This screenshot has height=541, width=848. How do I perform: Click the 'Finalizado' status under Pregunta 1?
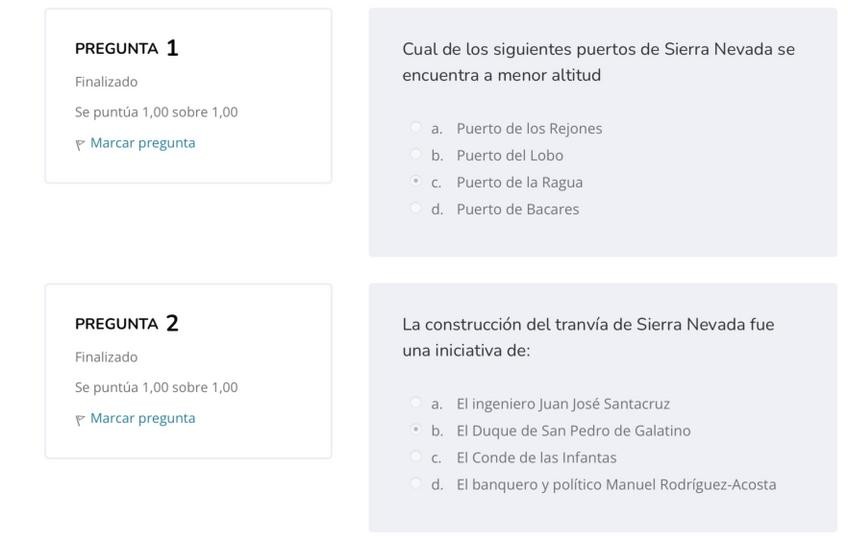106,82
